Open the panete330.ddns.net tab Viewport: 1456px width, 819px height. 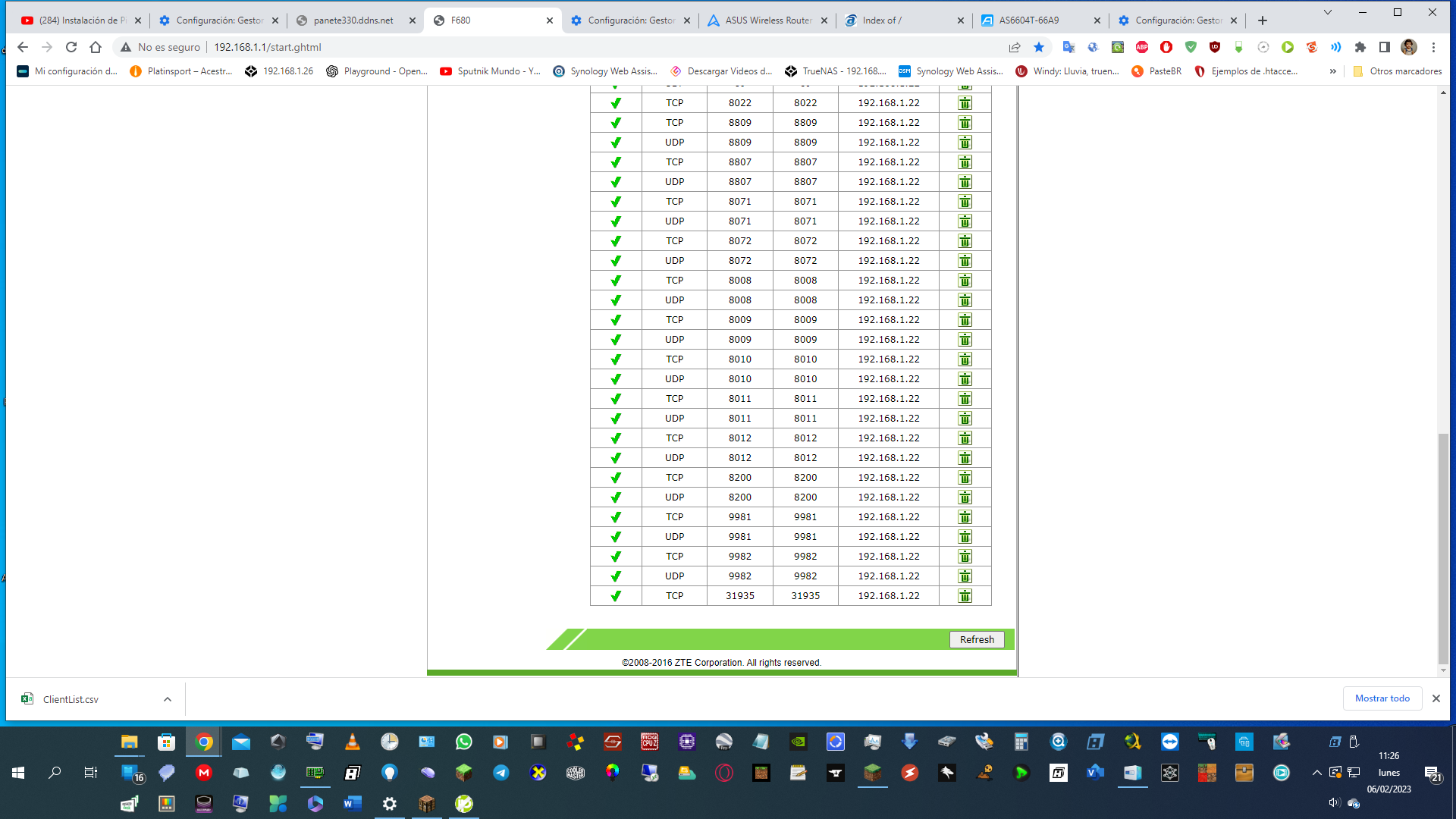353,20
